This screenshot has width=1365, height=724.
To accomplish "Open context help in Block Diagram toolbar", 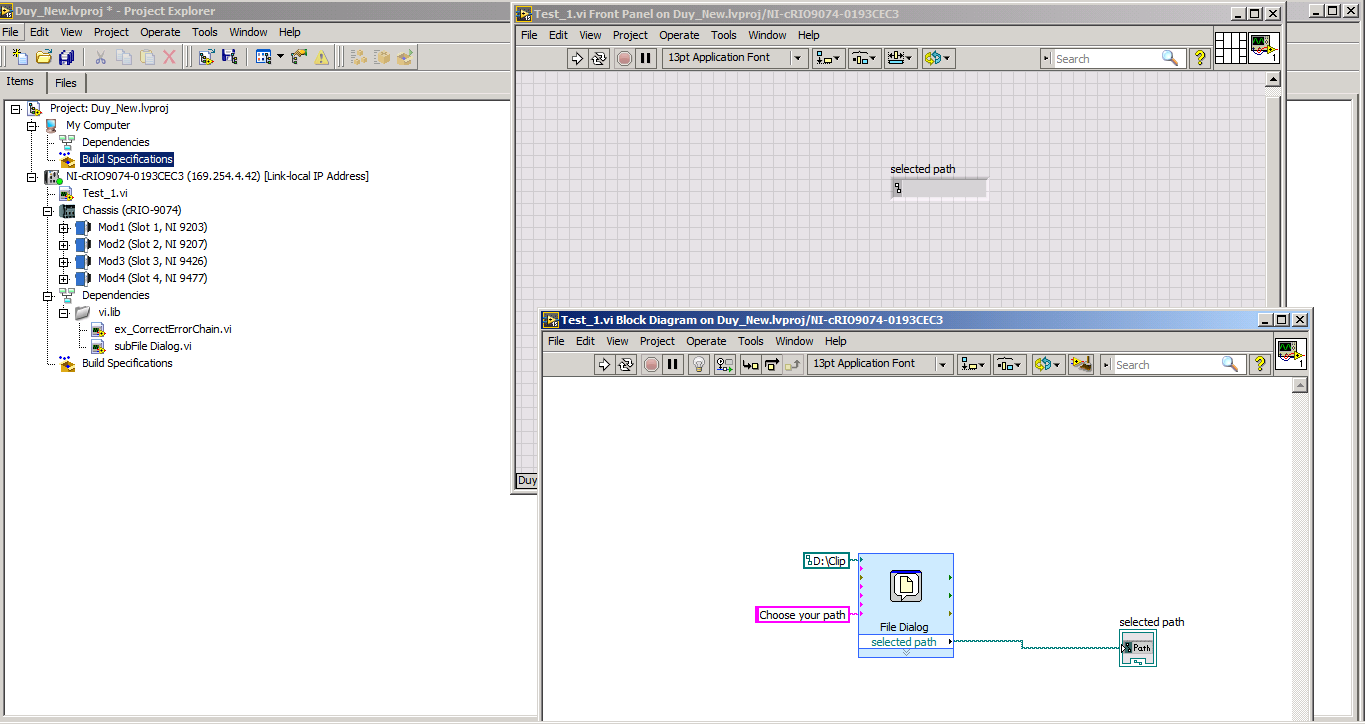I will pos(1260,365).
